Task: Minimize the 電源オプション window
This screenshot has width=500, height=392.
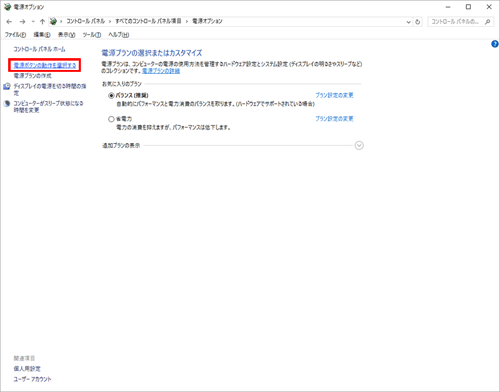Action: point(448,7)
